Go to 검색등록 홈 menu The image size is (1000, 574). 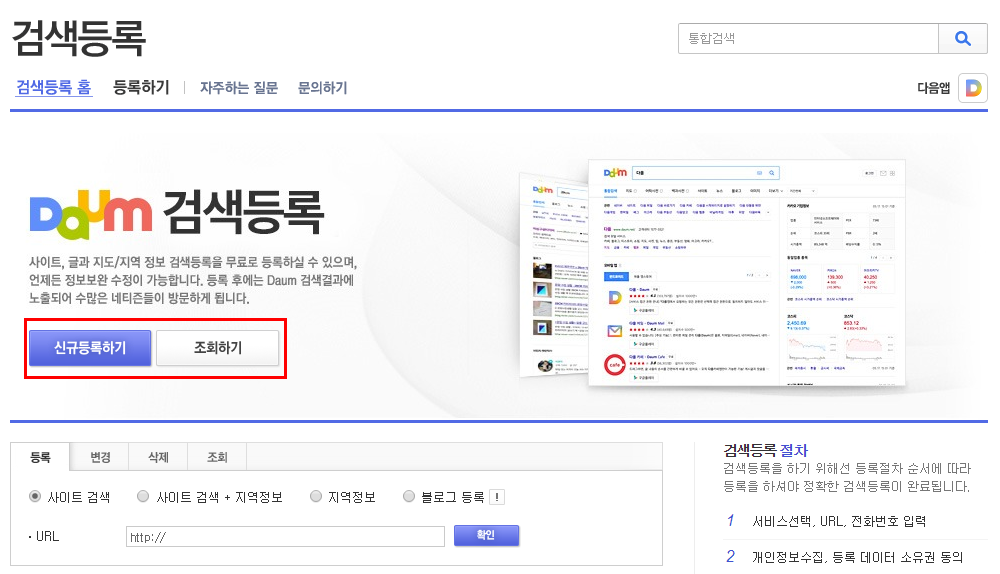(x=54, y=87)
